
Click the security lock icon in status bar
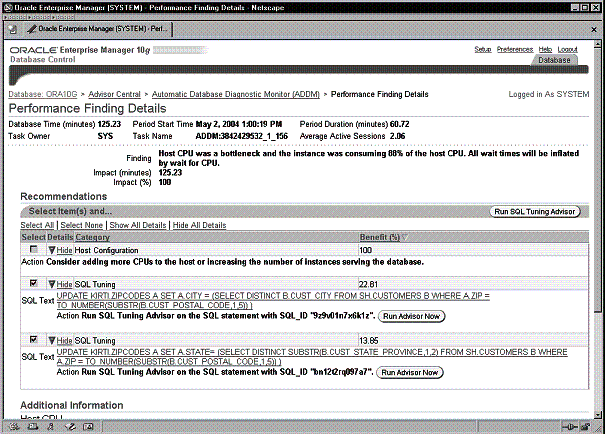(x=585, y=427)
